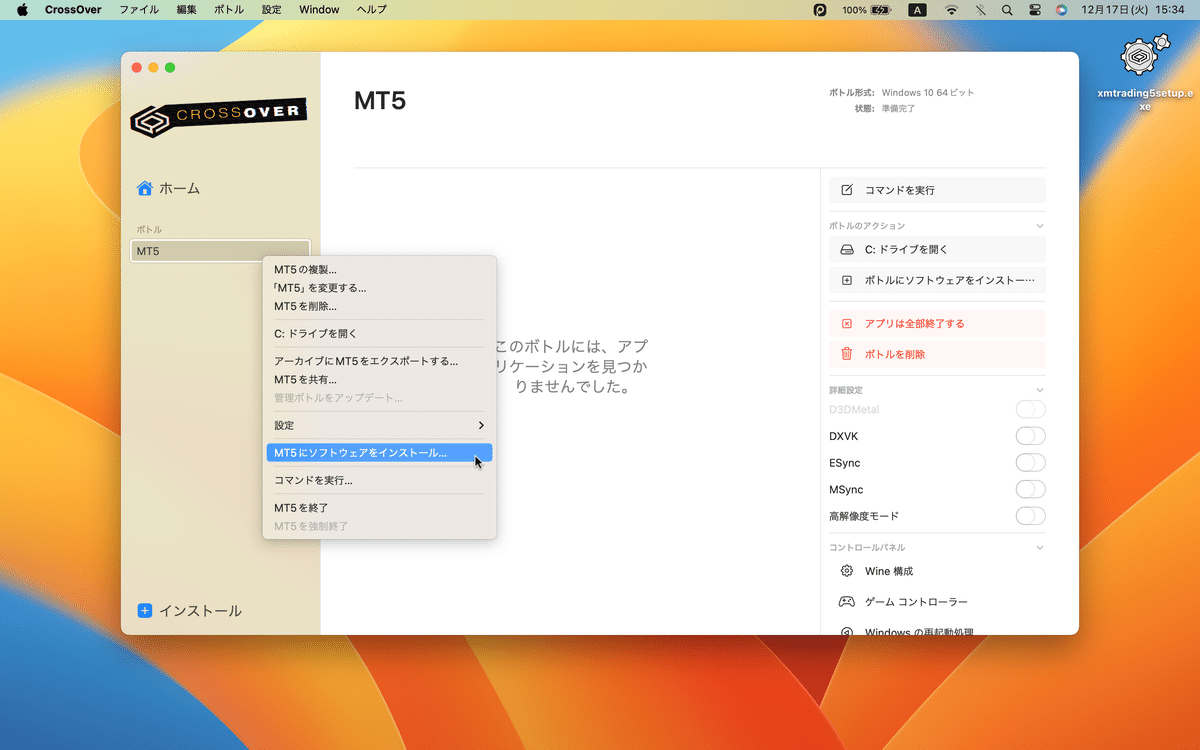Choose アーカイブにMT5をエクスポートする...

coord(379,361)
